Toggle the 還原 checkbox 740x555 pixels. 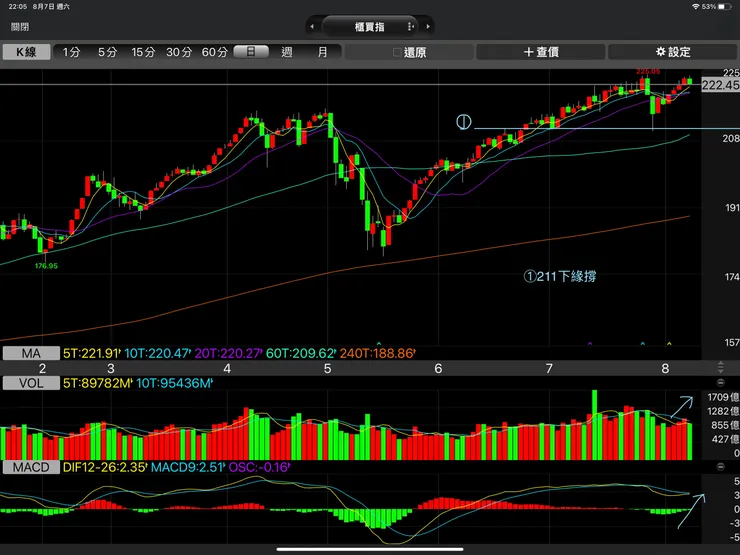click(x=397, y=52)
